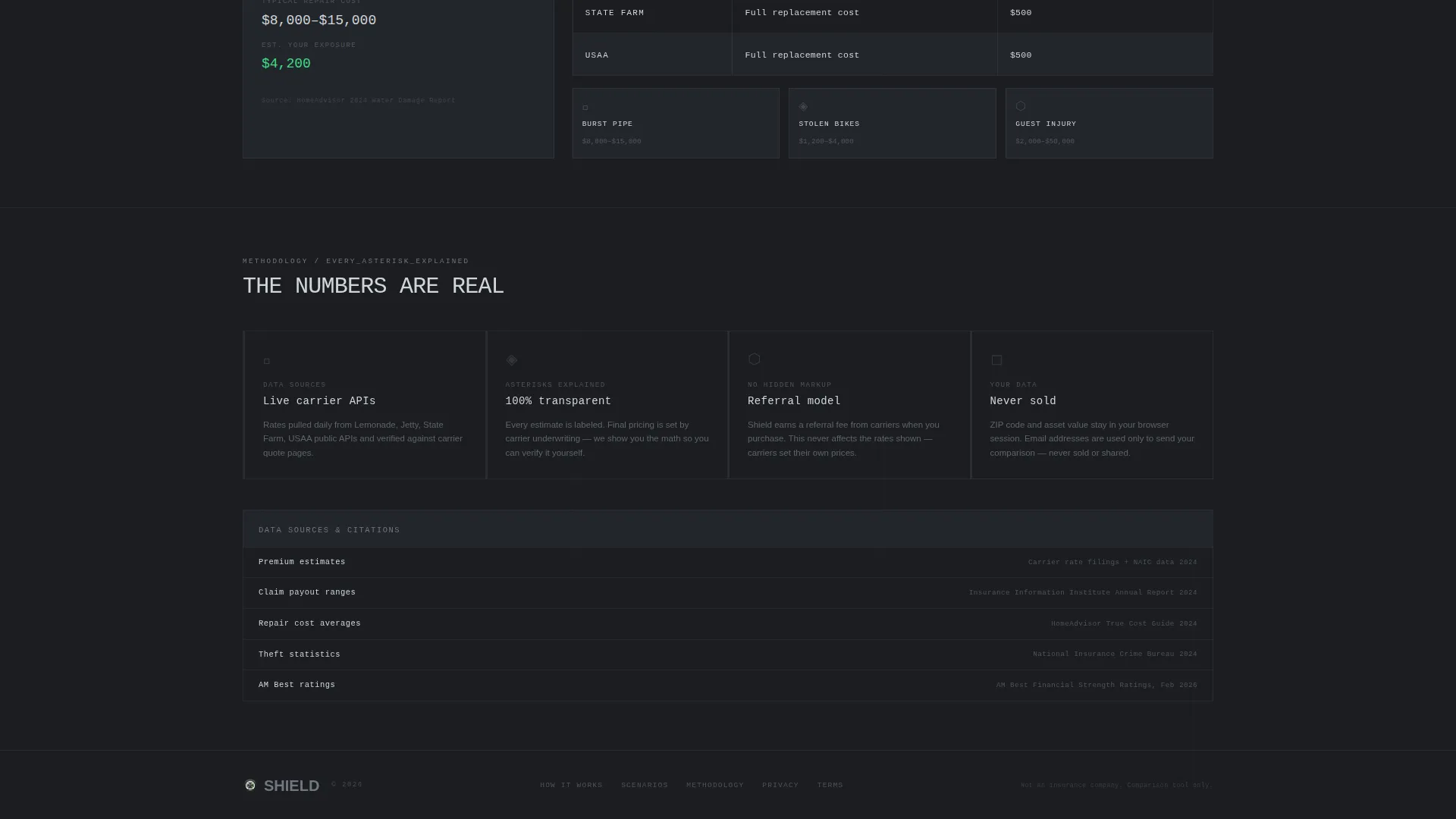Click the Referral model card title
The width and height of the screenshot is (1456, 819).
point(794,401)
